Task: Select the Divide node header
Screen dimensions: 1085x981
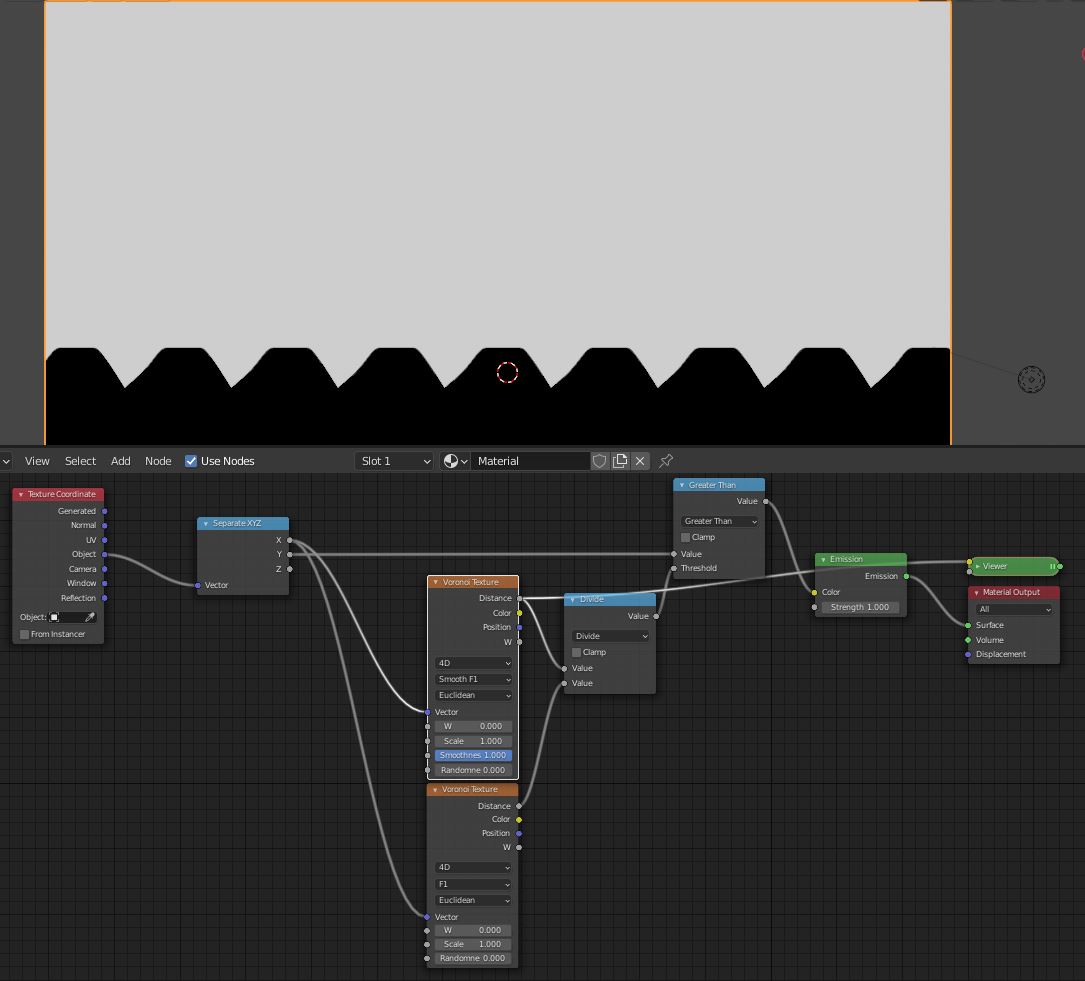Action: (610, 600)
